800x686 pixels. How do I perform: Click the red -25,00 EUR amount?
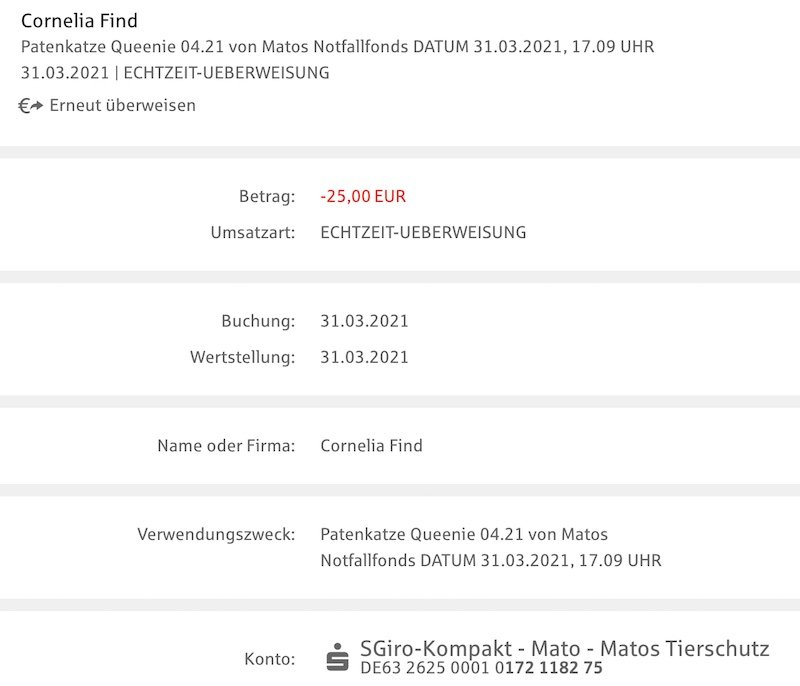click(363, 196)
